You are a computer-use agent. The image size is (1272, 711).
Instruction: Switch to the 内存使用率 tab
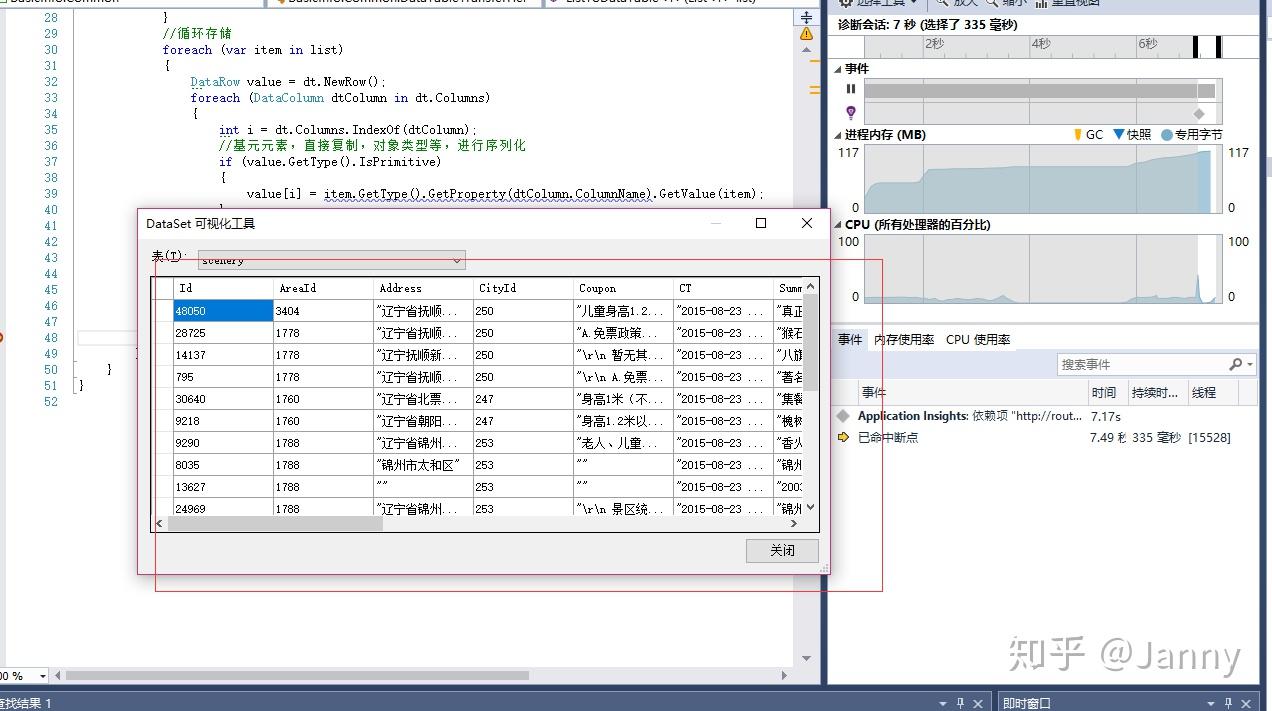(904, 339)
